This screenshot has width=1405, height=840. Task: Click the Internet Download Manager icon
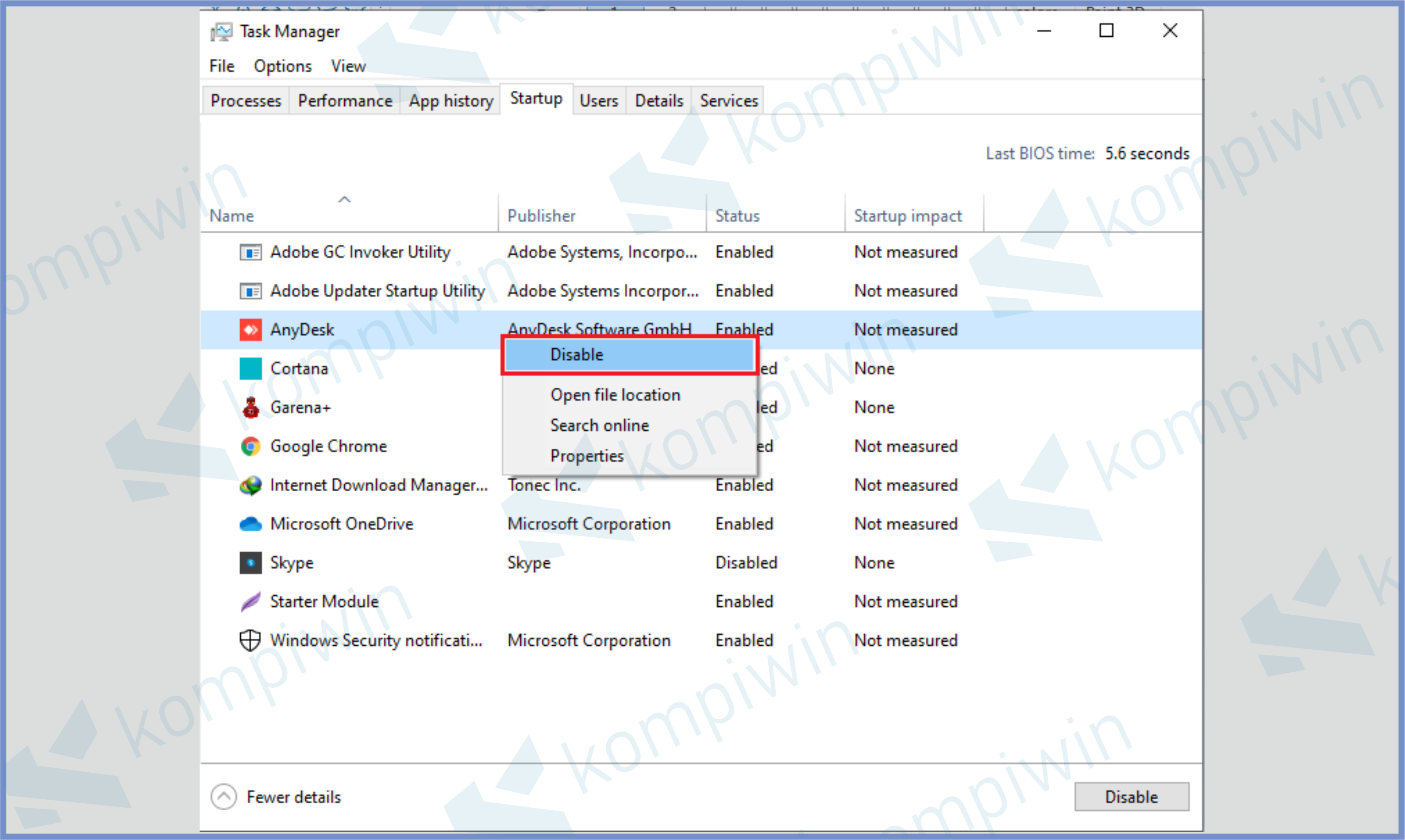coord(250,486)
